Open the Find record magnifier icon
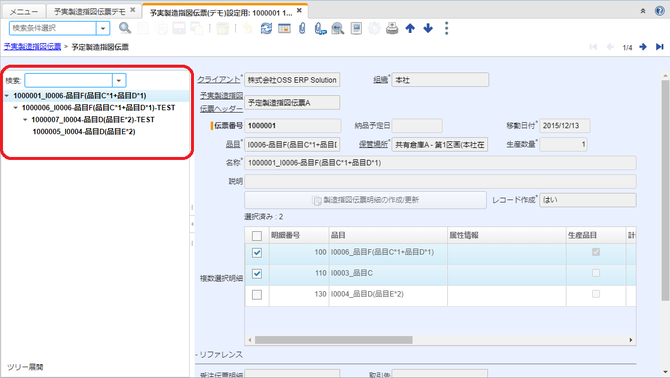The image size is (670, 378). coord(125,28)
